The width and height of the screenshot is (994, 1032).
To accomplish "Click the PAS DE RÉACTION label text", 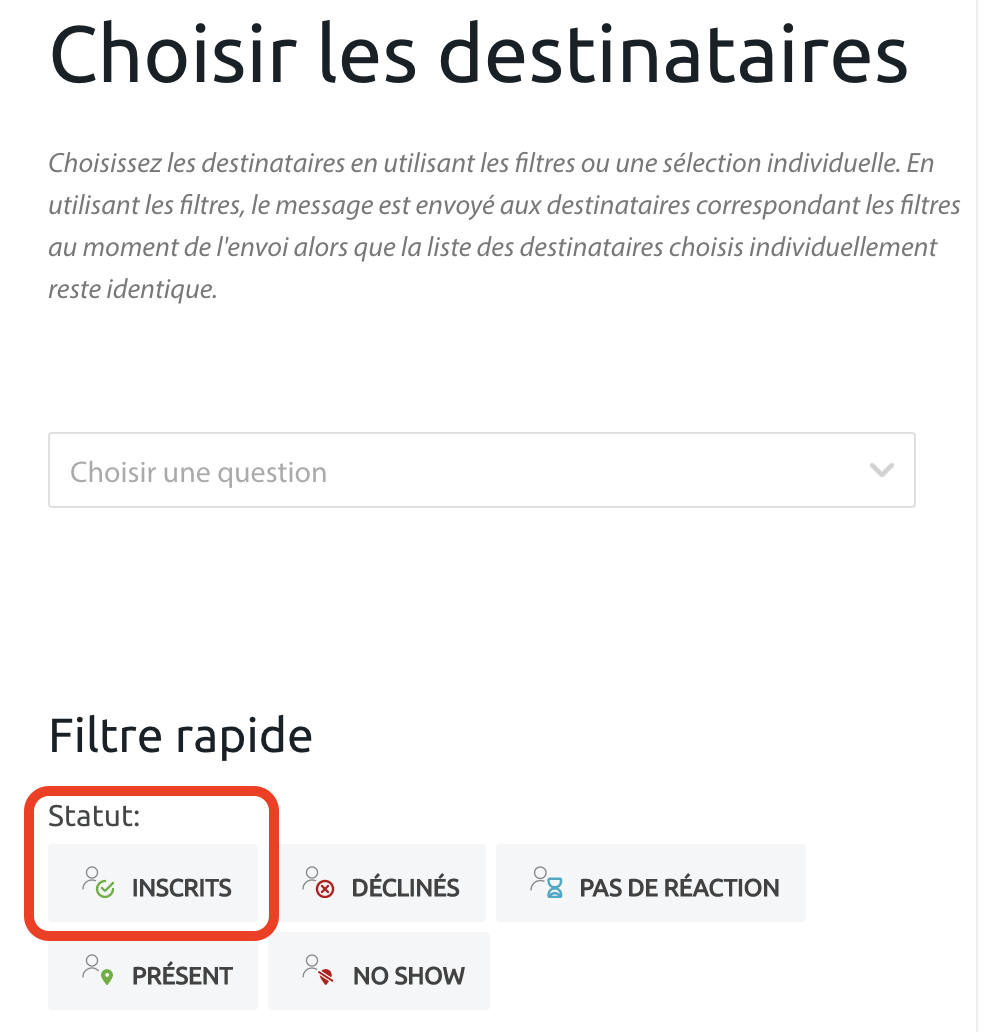I will [679, 888].
